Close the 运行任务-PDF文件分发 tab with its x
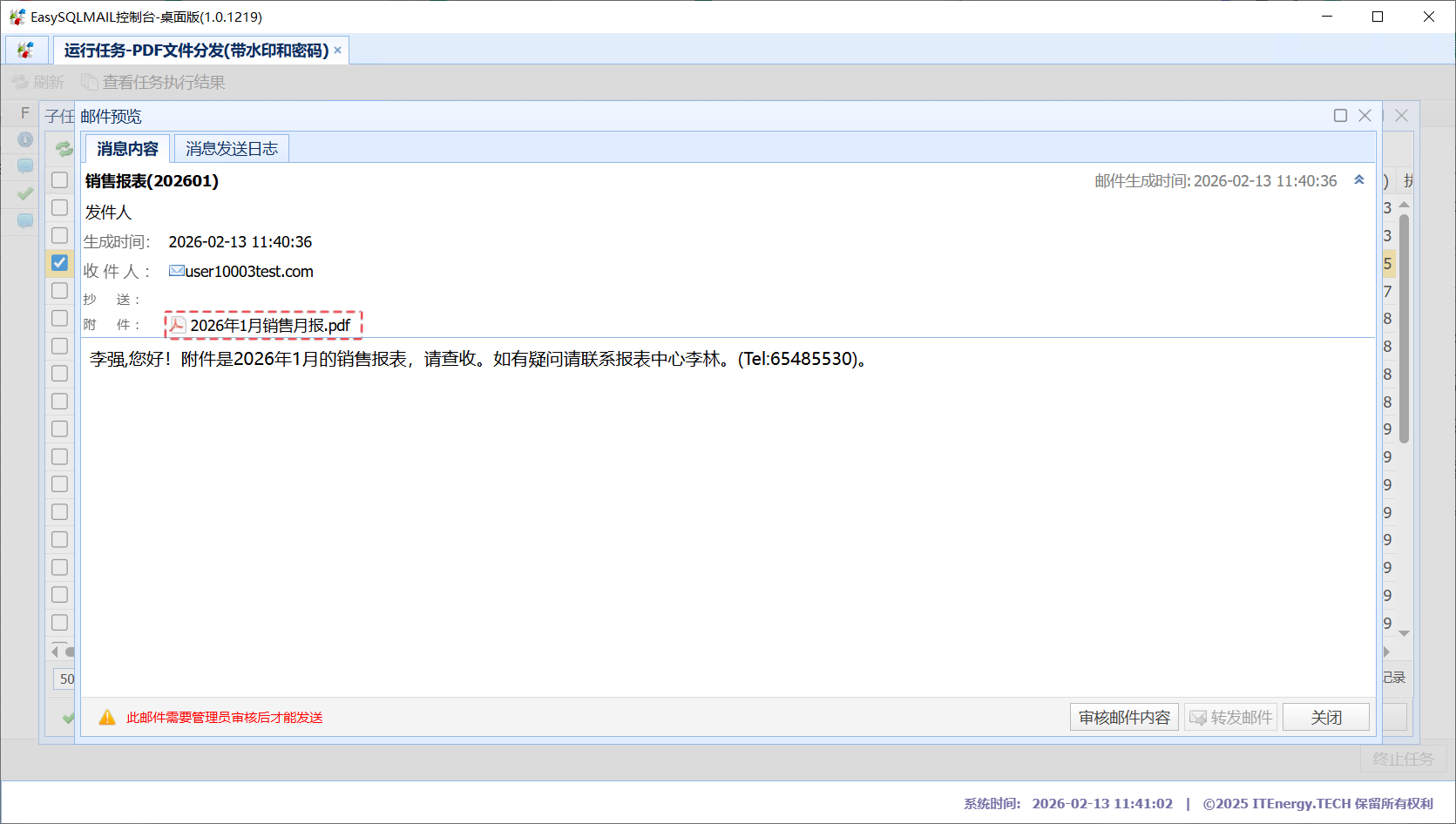The height and width of the screenshot is (824, 1456). pyautogui.click(x=338, y=51)
